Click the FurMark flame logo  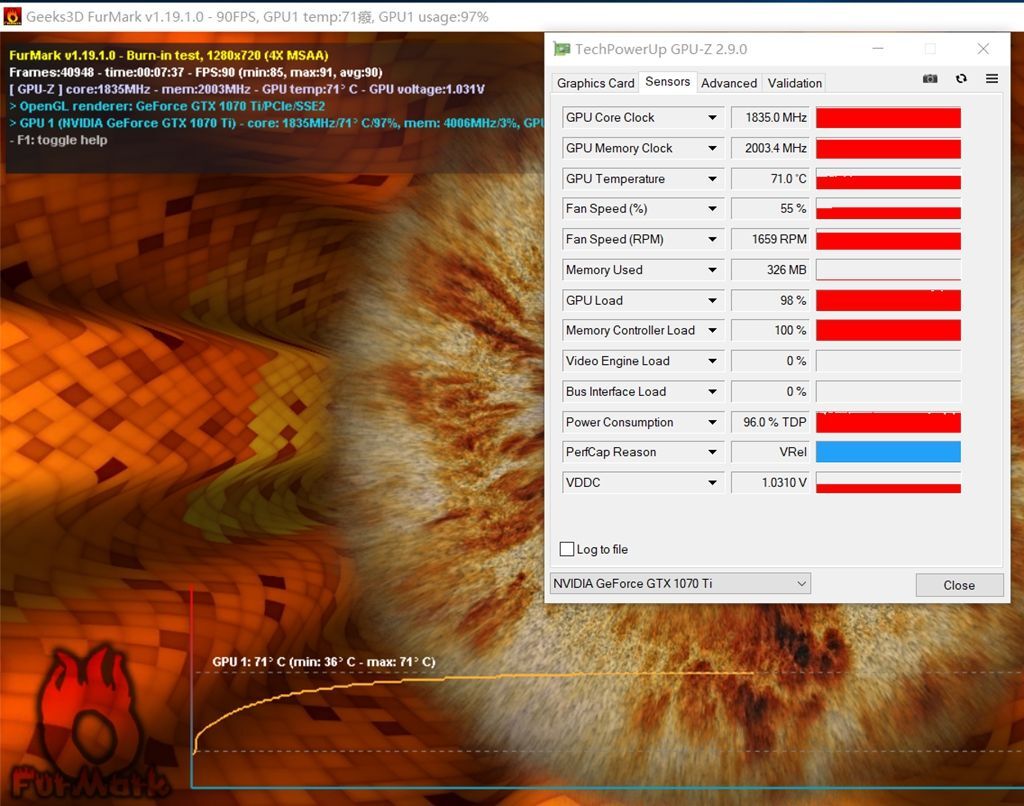88,722
